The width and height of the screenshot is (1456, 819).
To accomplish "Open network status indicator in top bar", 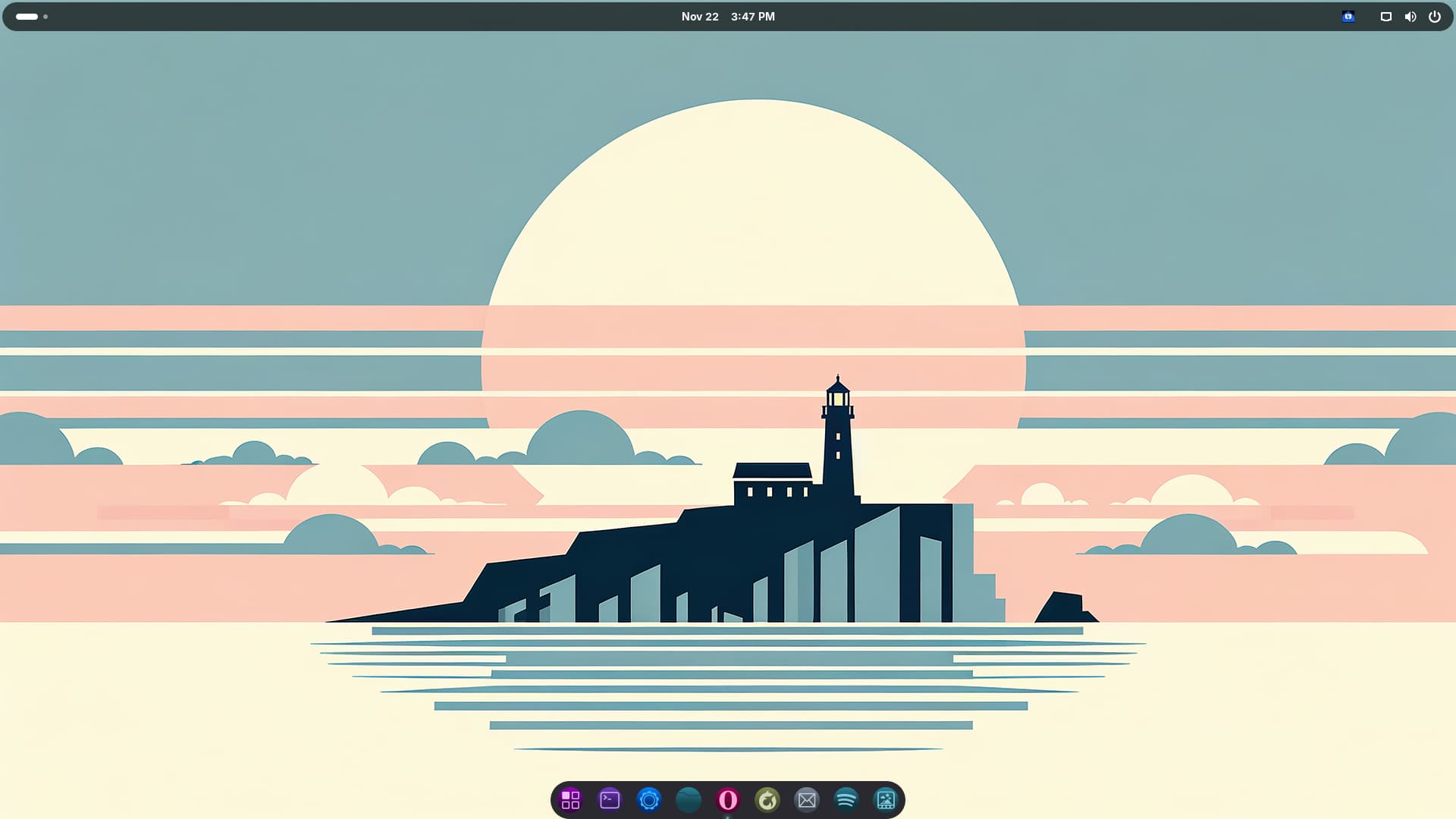I will pyautogui.click(x=1385, y=17).
